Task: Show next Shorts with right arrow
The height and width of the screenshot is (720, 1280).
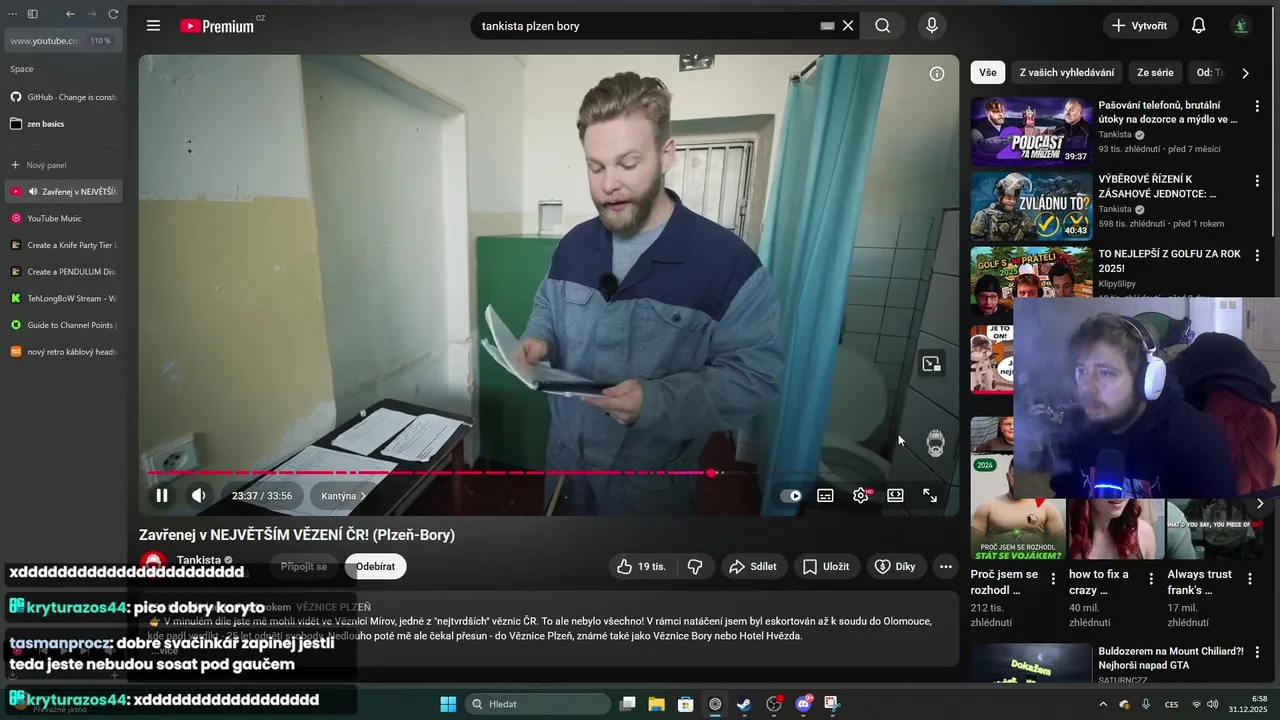Action: 1260,503
